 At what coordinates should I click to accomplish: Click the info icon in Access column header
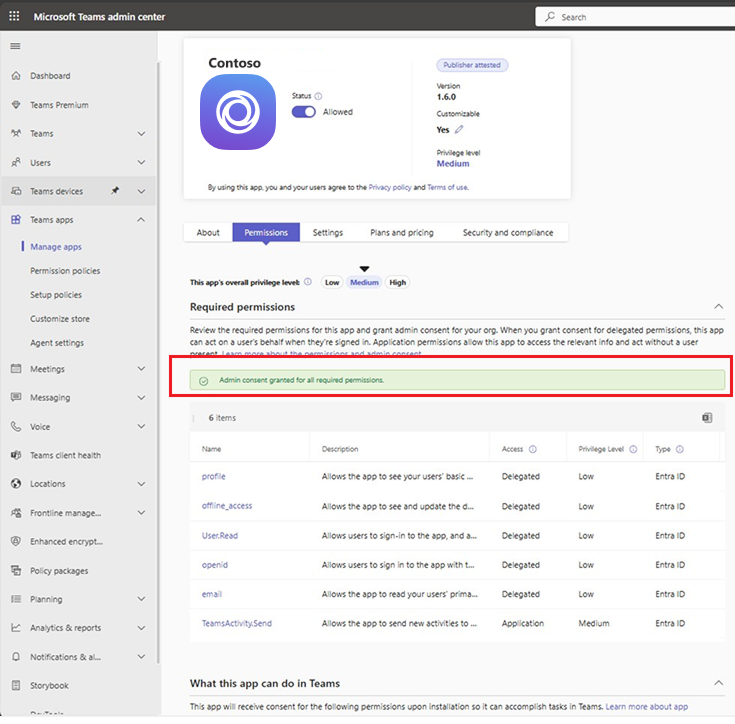532,449
